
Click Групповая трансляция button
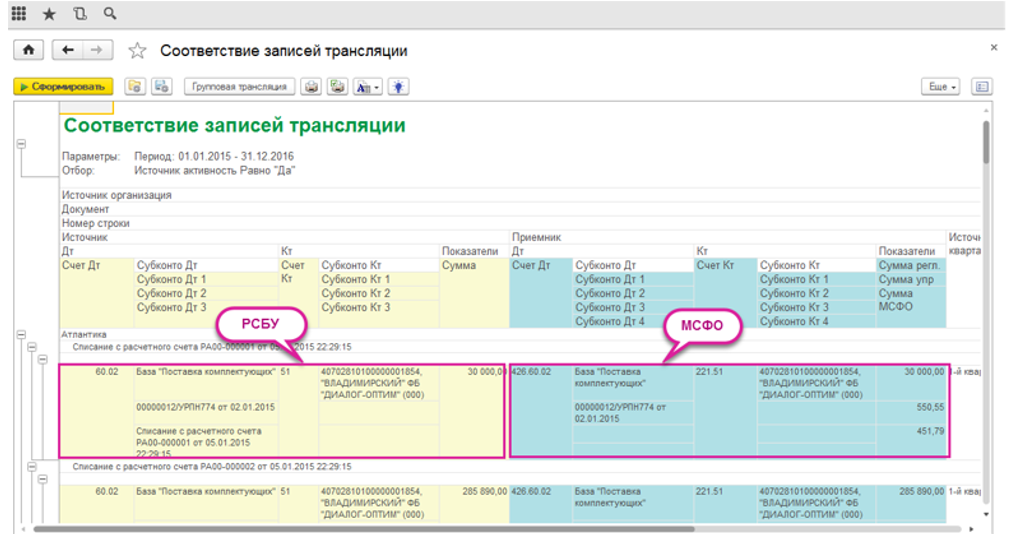[x=239, y=87]
